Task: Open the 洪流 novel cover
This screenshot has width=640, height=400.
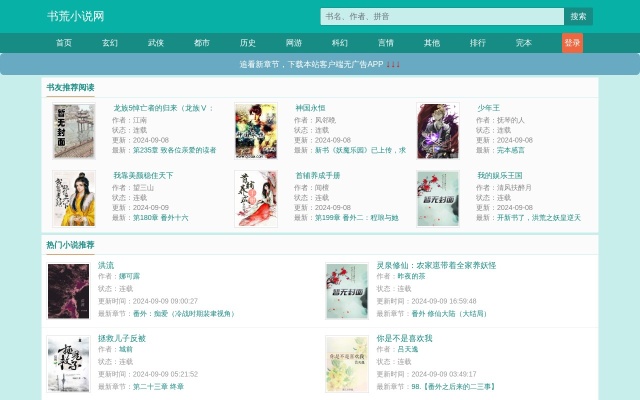Action: pos(68,291)
